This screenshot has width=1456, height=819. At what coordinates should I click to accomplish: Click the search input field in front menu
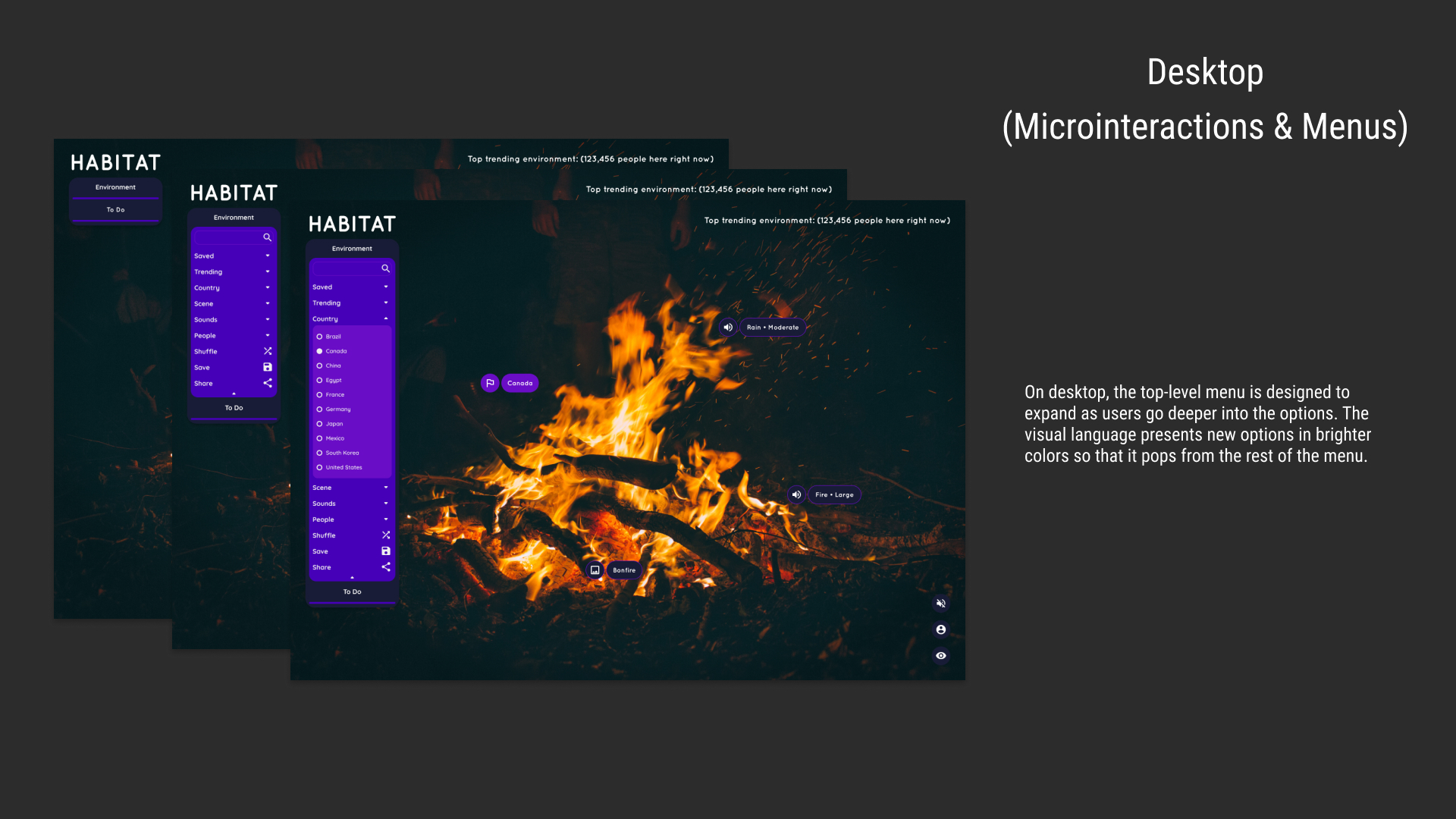click(347, 268)
